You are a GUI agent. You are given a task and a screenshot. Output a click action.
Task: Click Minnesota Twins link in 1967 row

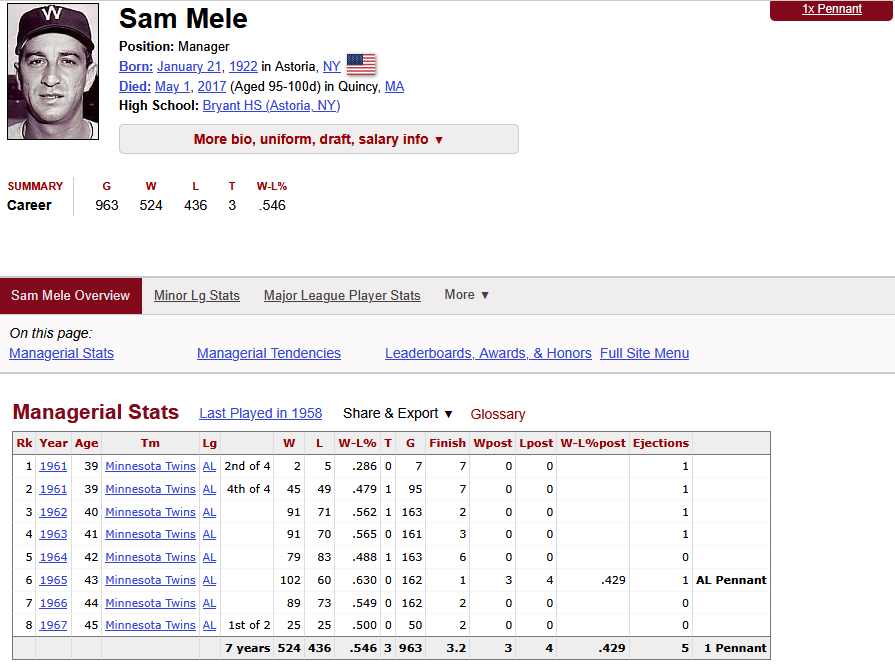click(x=150, y=625)
